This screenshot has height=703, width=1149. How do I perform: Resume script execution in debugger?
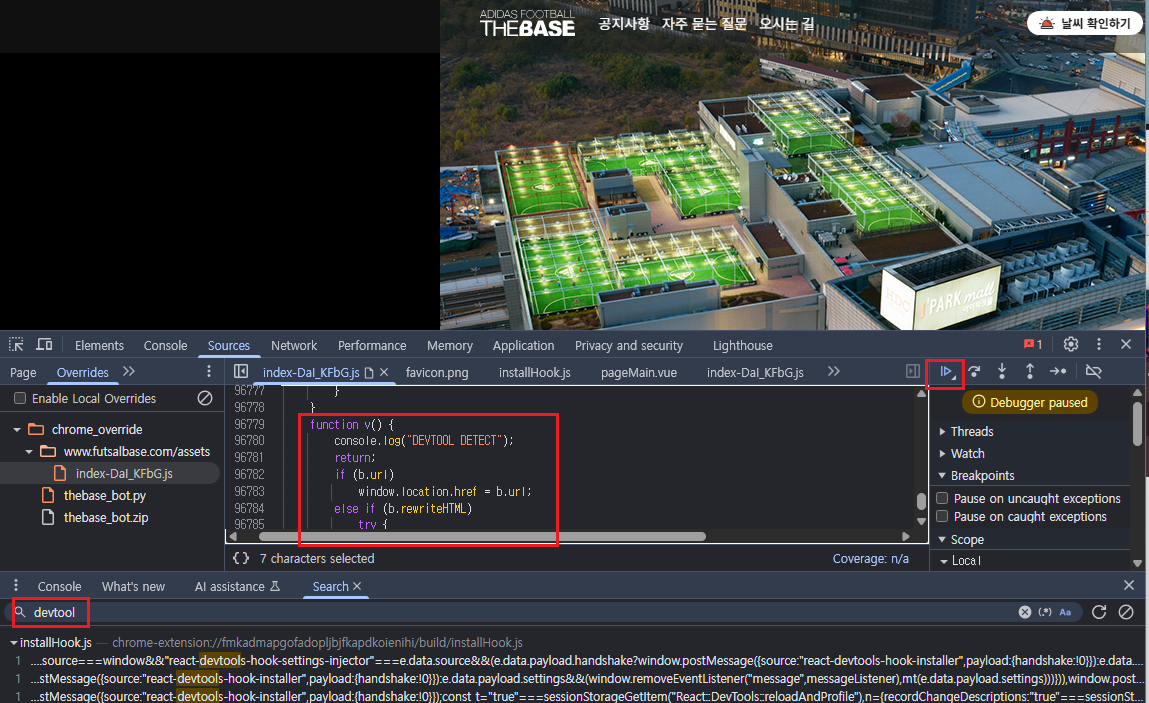coord(945,372)
